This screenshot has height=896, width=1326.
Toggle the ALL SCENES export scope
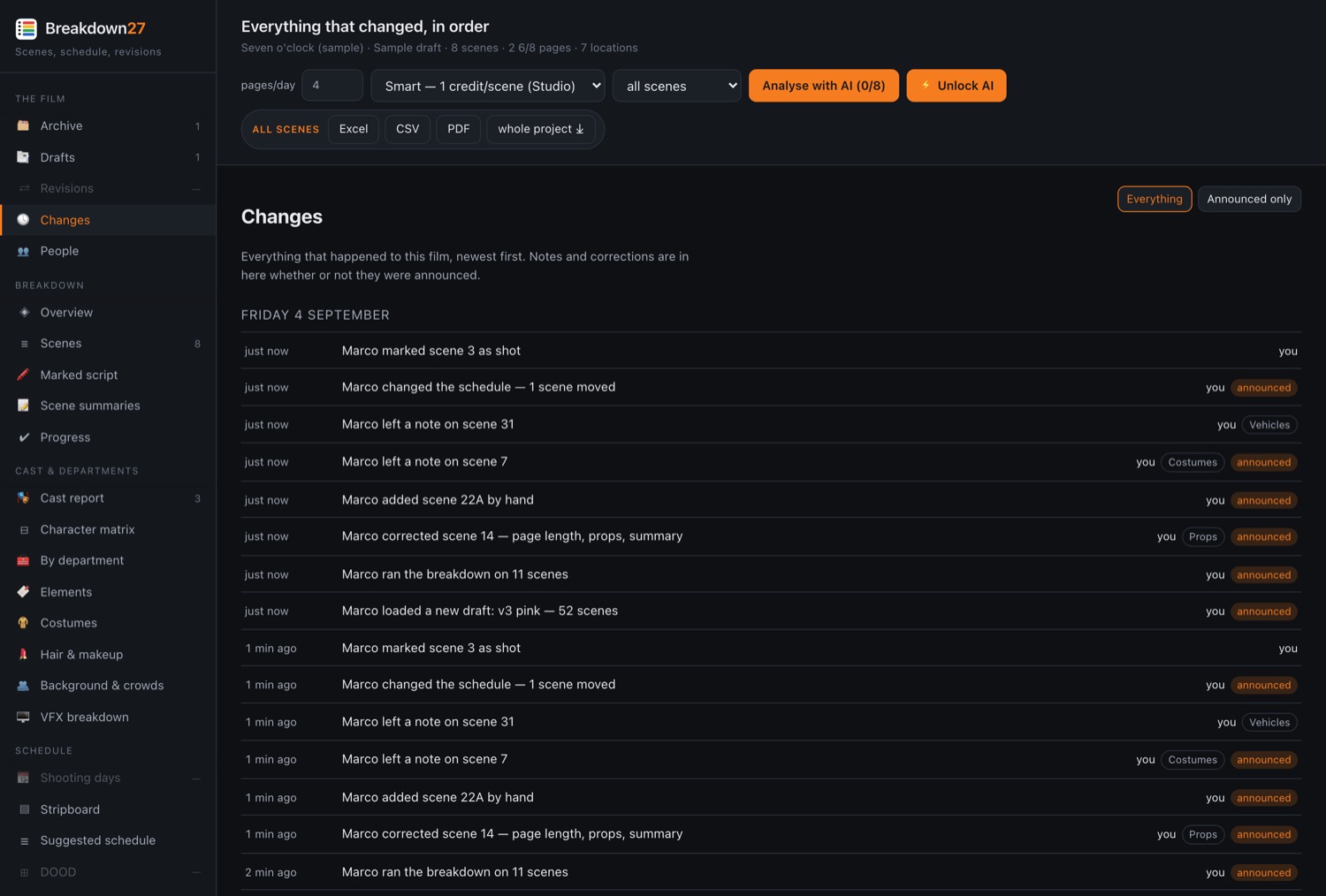tap(286, 129)
